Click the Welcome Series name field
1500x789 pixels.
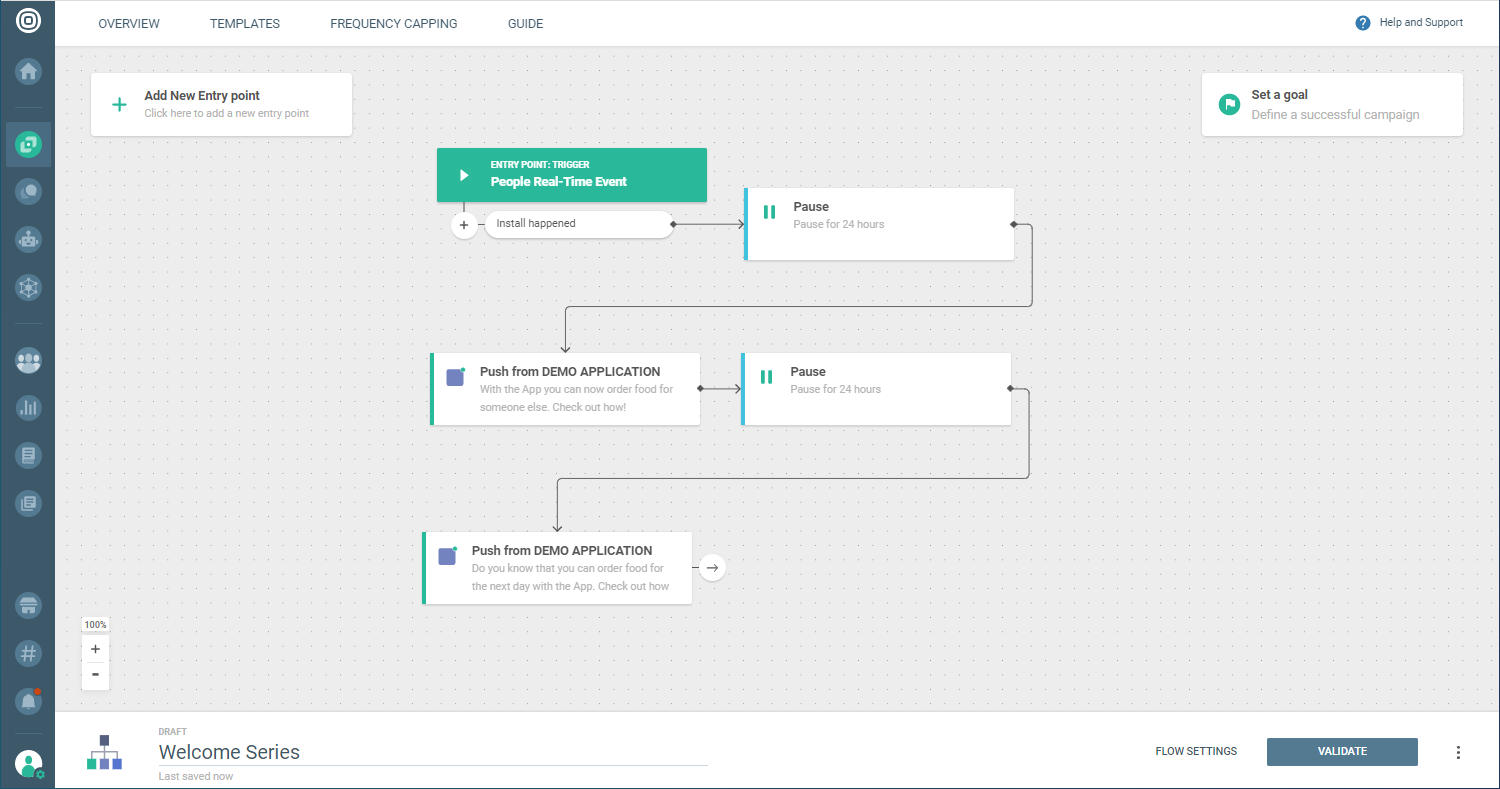pos(432,752)
